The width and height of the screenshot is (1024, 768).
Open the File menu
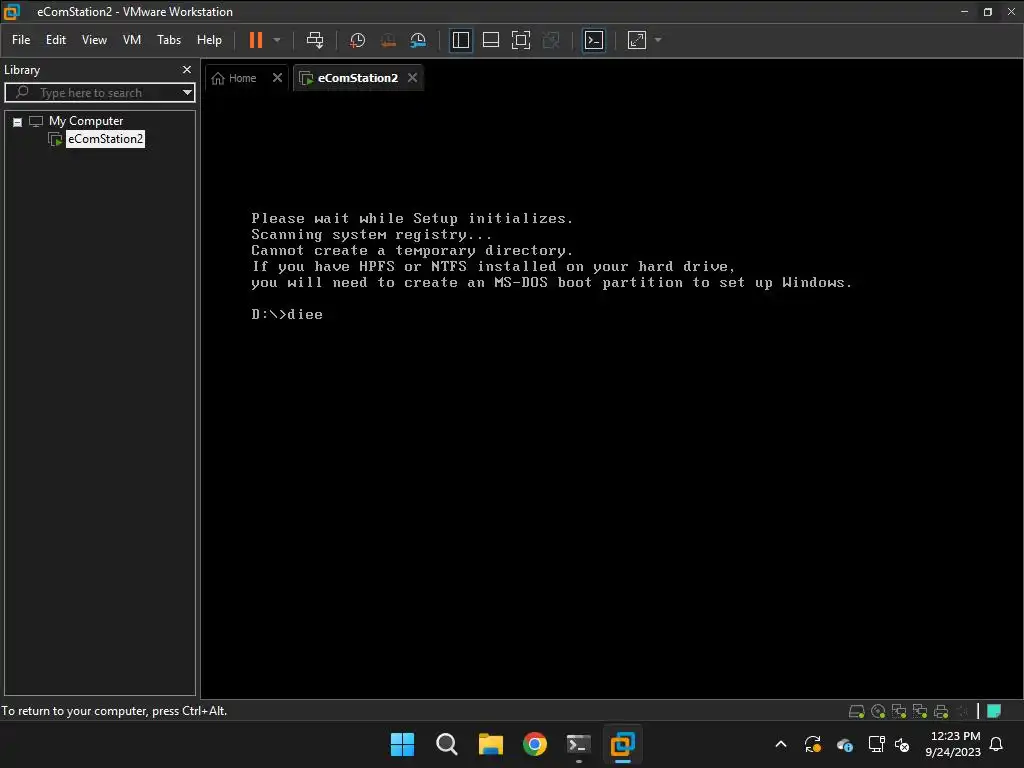point(21,40)
